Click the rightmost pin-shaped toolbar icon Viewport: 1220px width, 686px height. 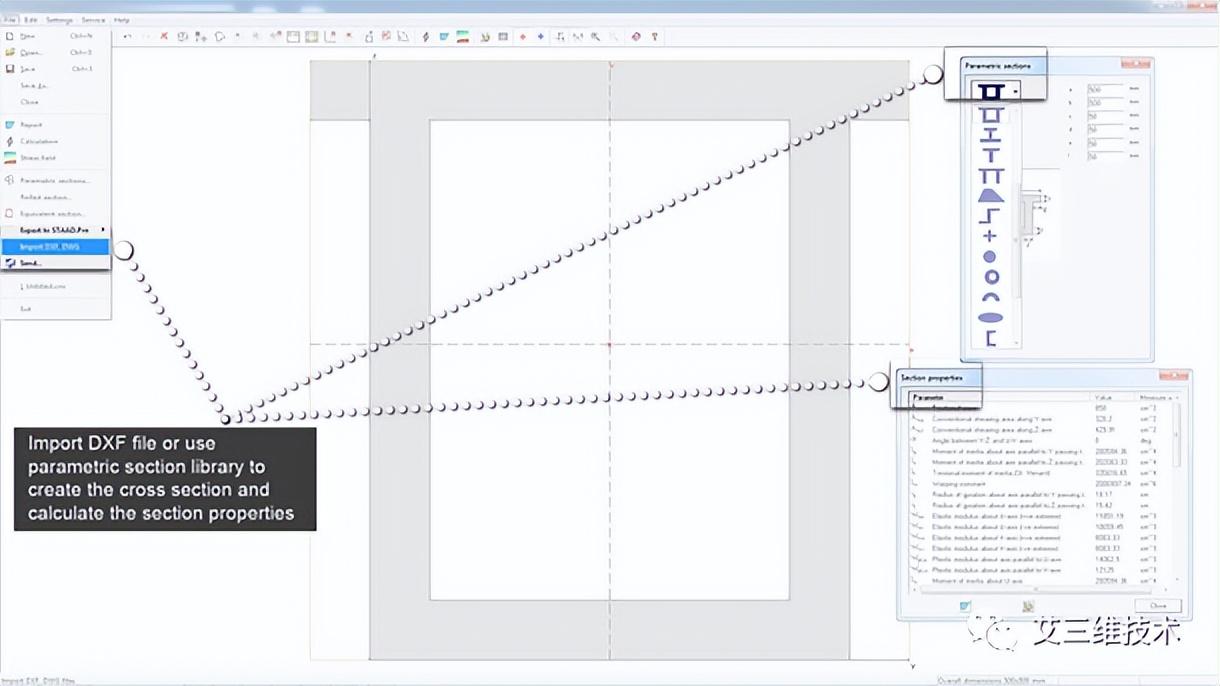coord(655,37)
